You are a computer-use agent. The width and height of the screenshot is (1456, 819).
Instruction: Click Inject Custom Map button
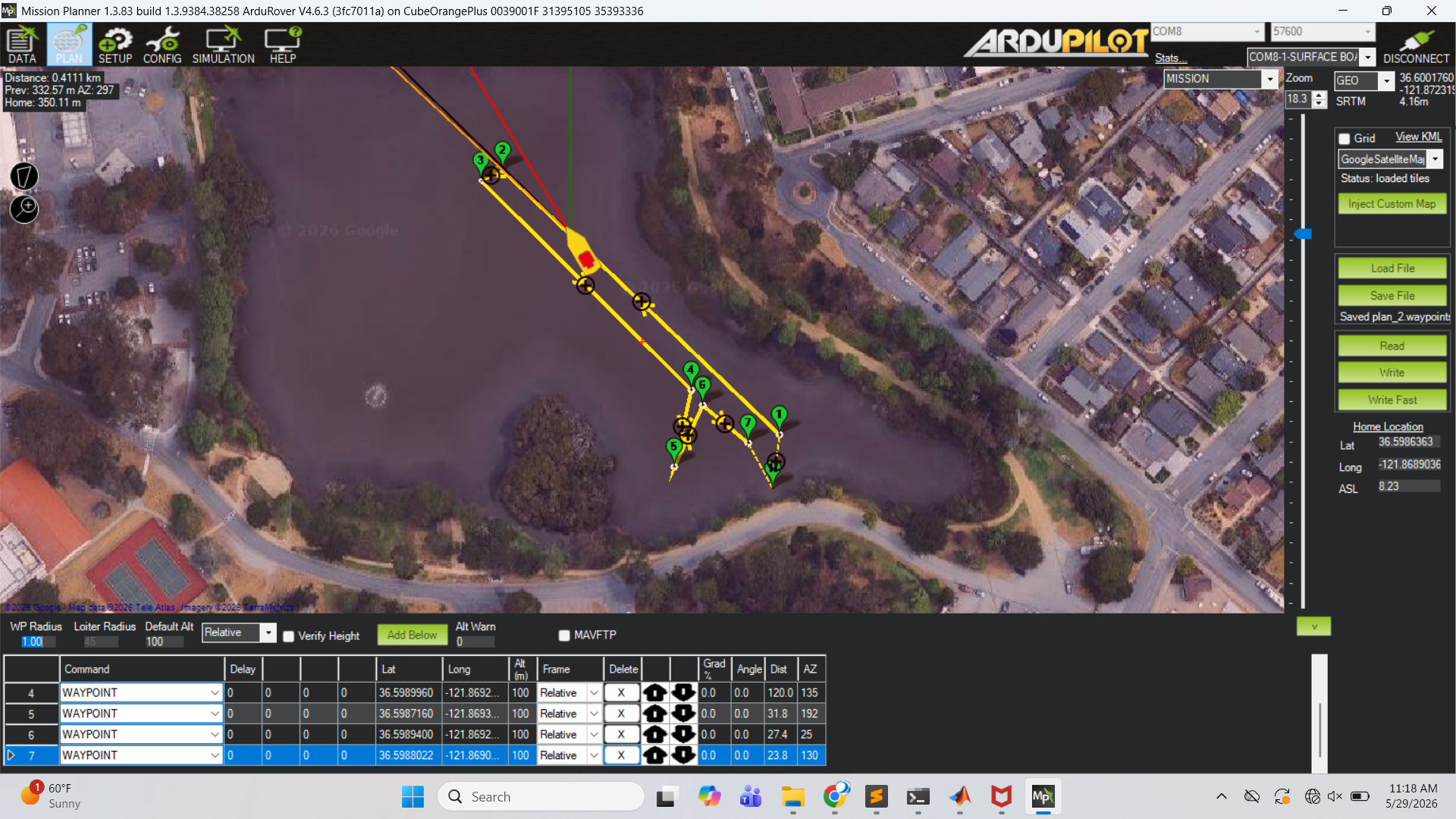click(x=1392, y=203)
